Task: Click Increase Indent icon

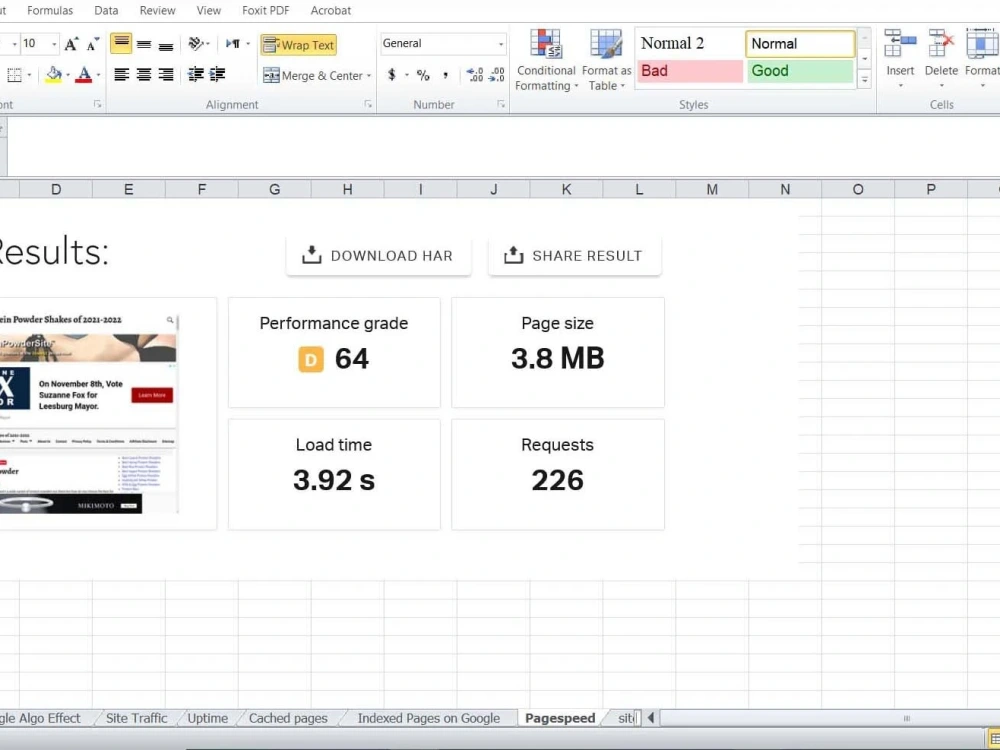Action: [x=217, y=75]
